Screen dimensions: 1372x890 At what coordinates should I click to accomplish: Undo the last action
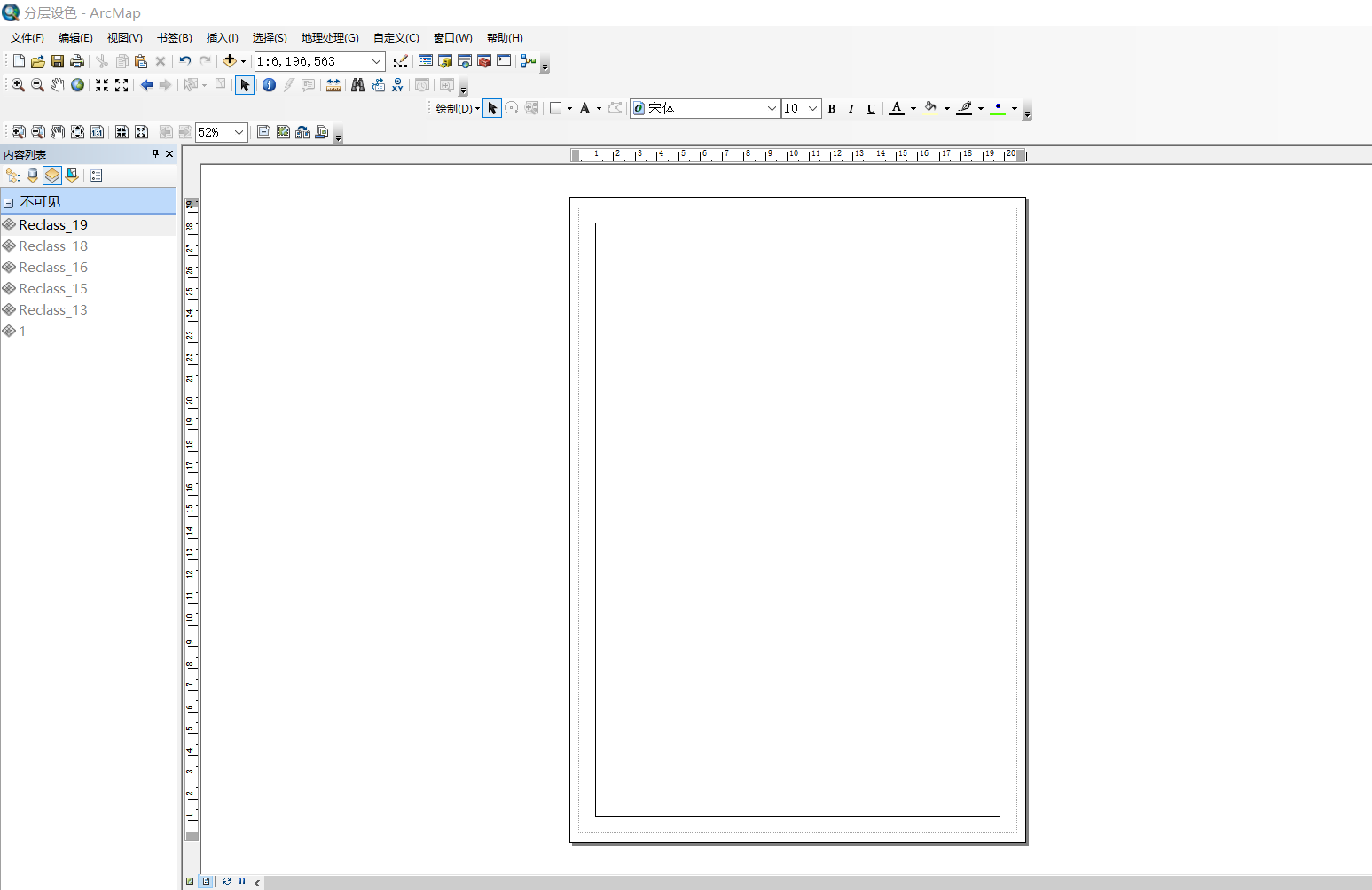[184, 61]
